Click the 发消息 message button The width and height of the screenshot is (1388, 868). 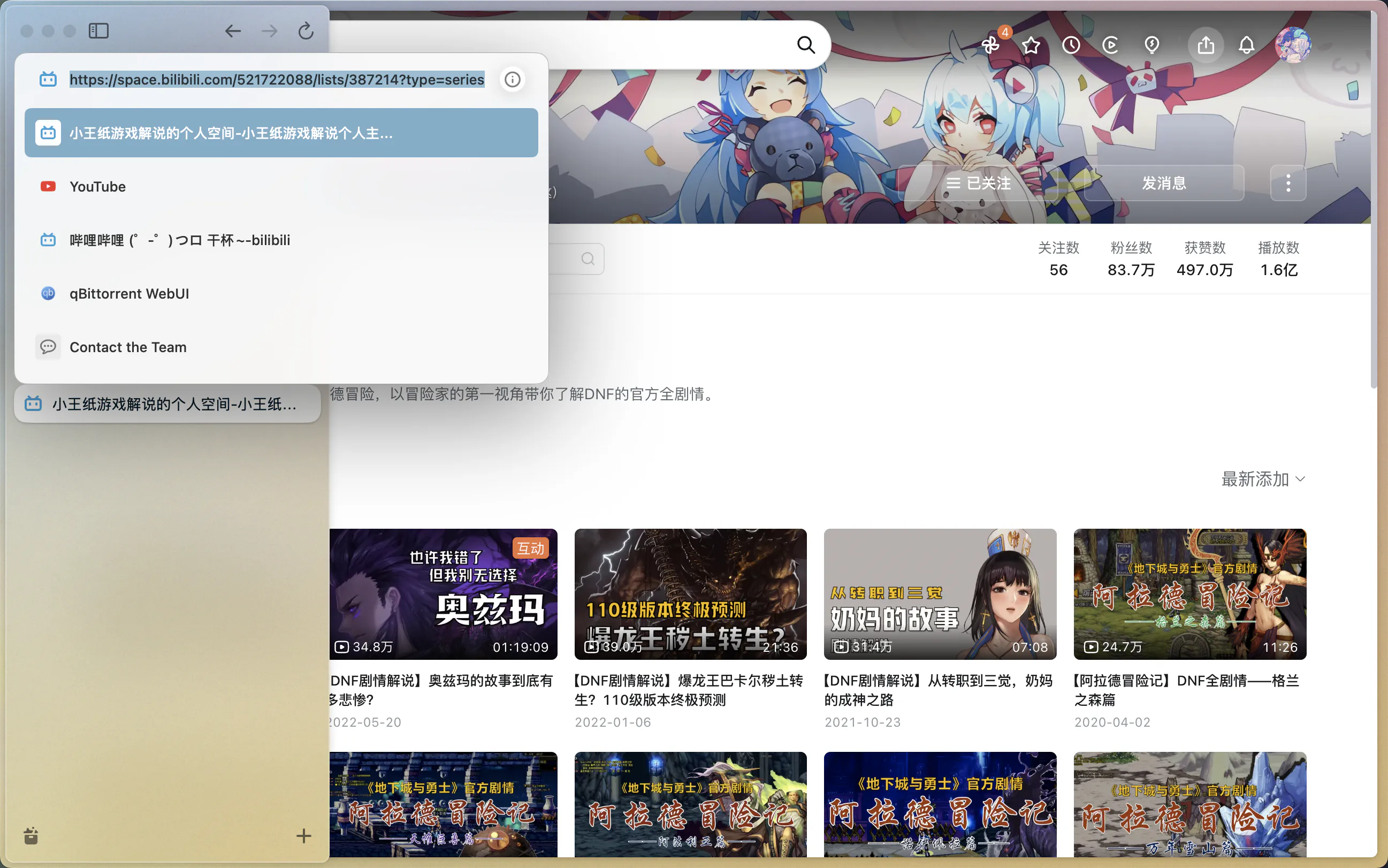[x=1164, y=183]
